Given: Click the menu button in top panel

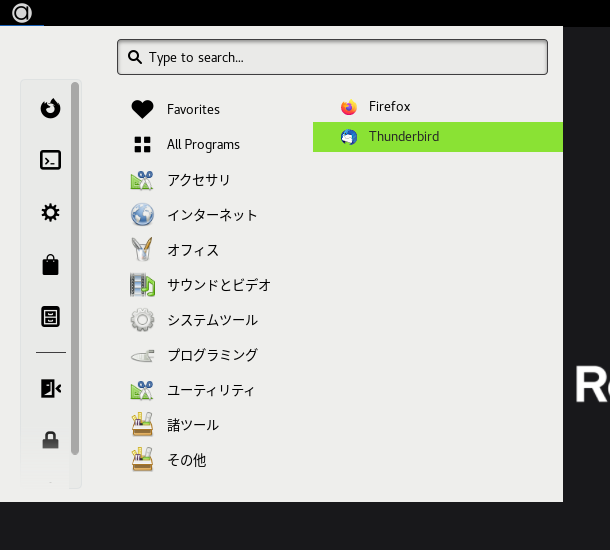Looking at the screenshot, I should coord(22,13).
